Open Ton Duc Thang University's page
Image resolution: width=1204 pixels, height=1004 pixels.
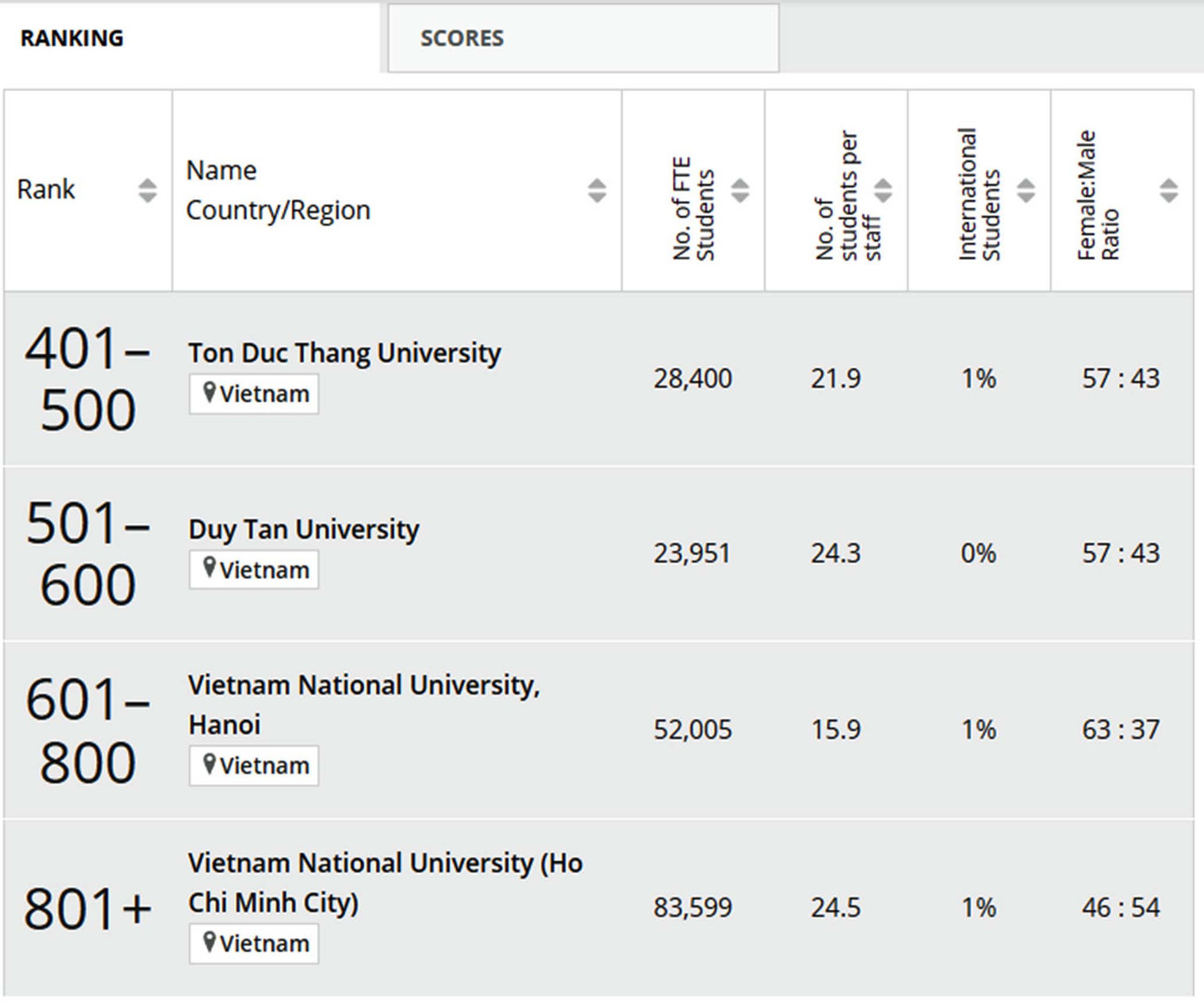coord(344,353)
